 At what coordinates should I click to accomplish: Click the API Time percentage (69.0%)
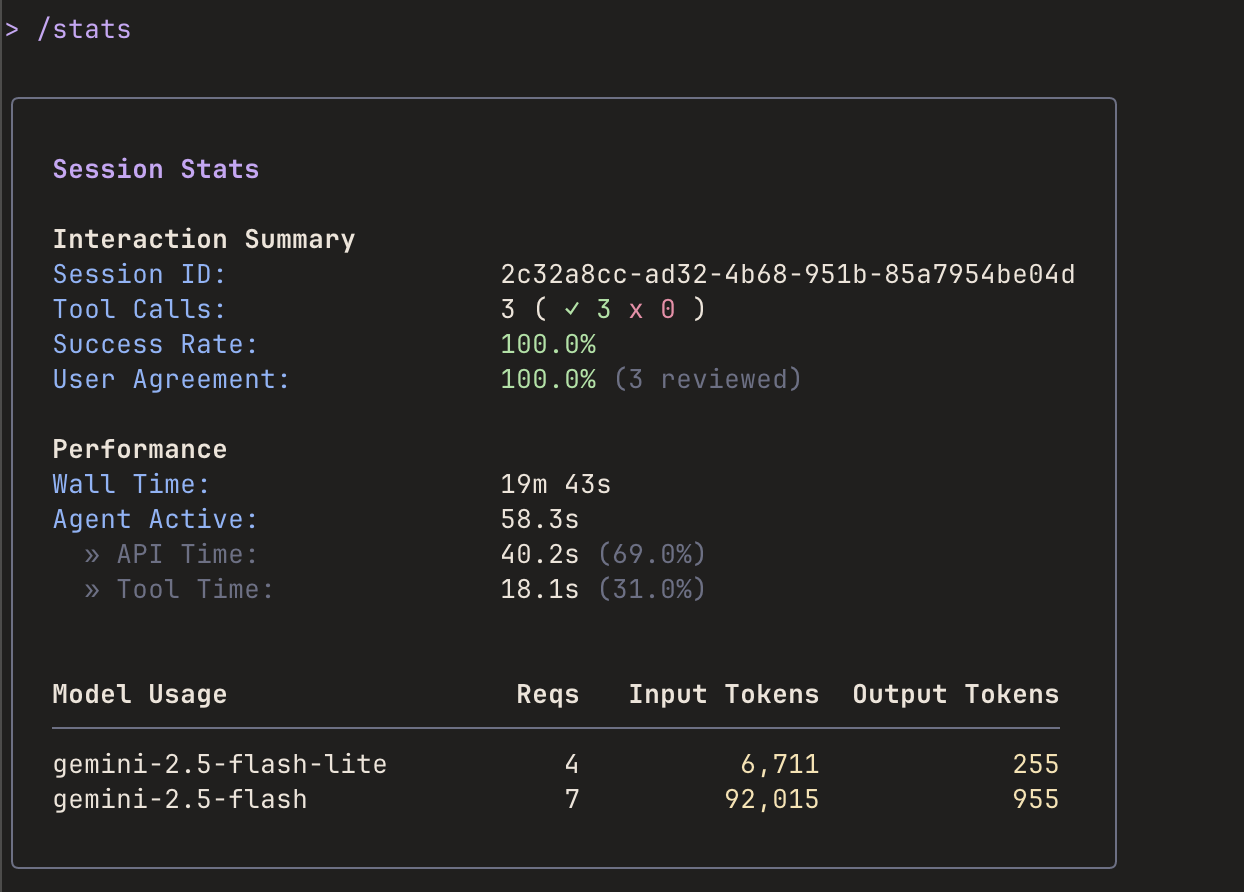(651, 555)
